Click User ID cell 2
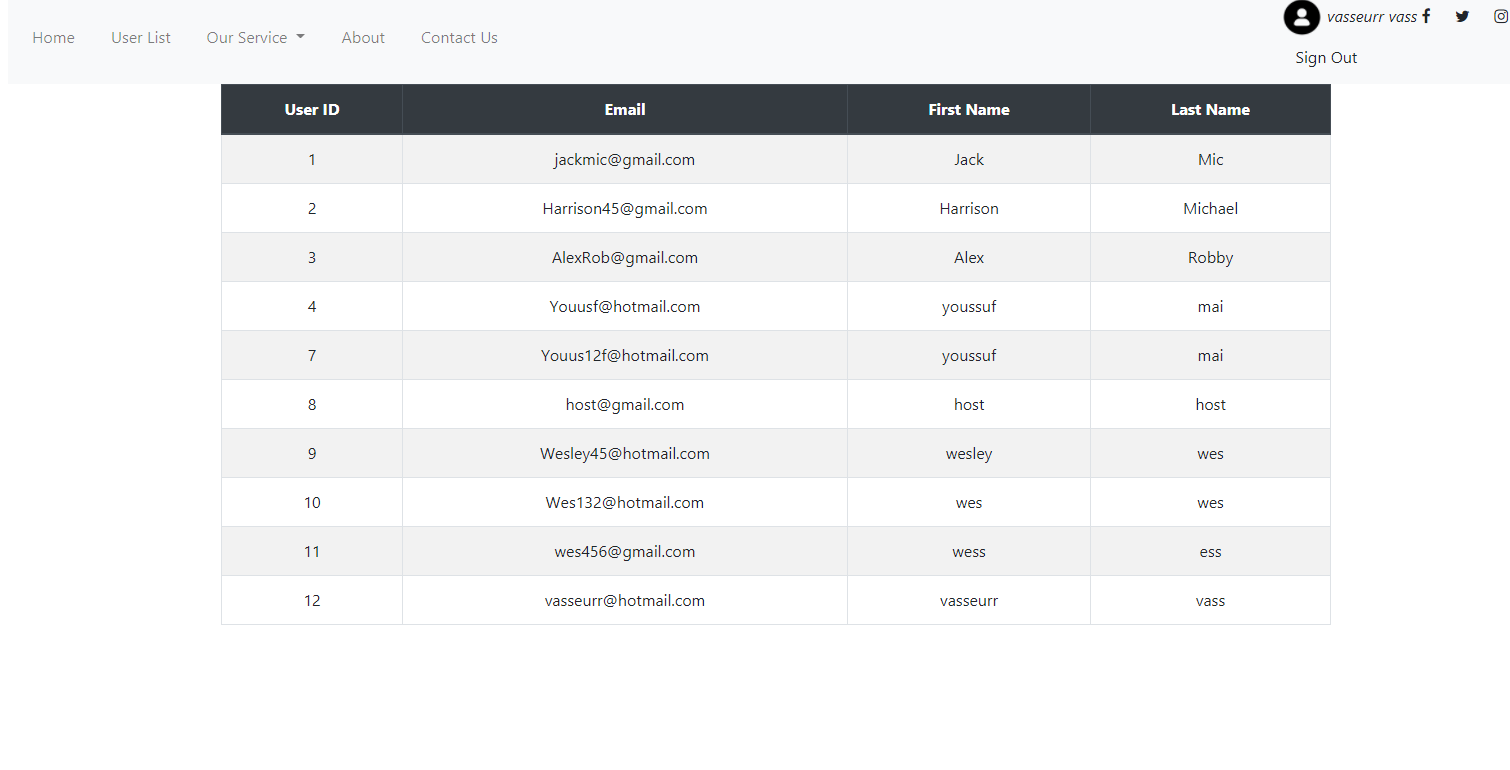The width and height of the screenshot is (1510, 770). (x=312, y=209)
